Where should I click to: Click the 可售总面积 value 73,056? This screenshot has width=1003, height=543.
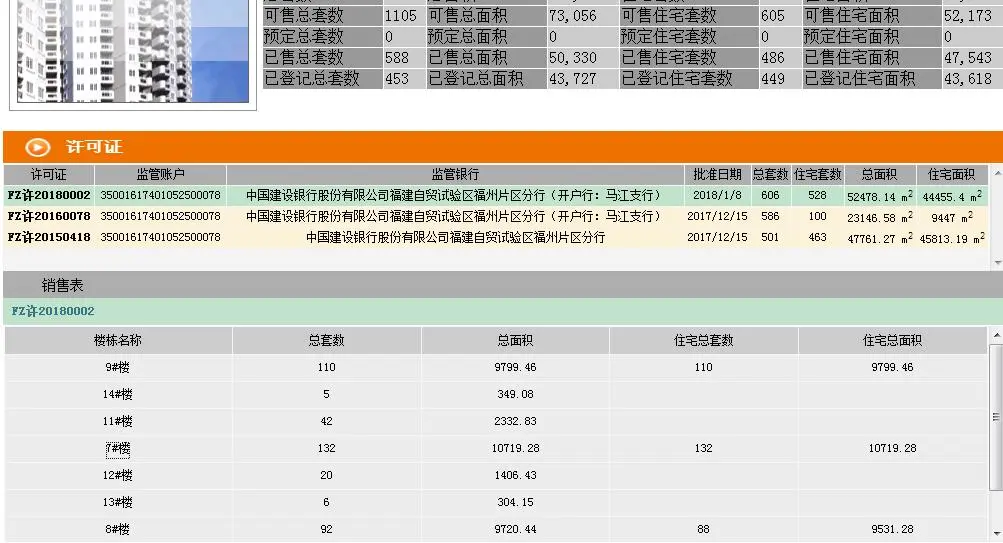coord(573,15)
